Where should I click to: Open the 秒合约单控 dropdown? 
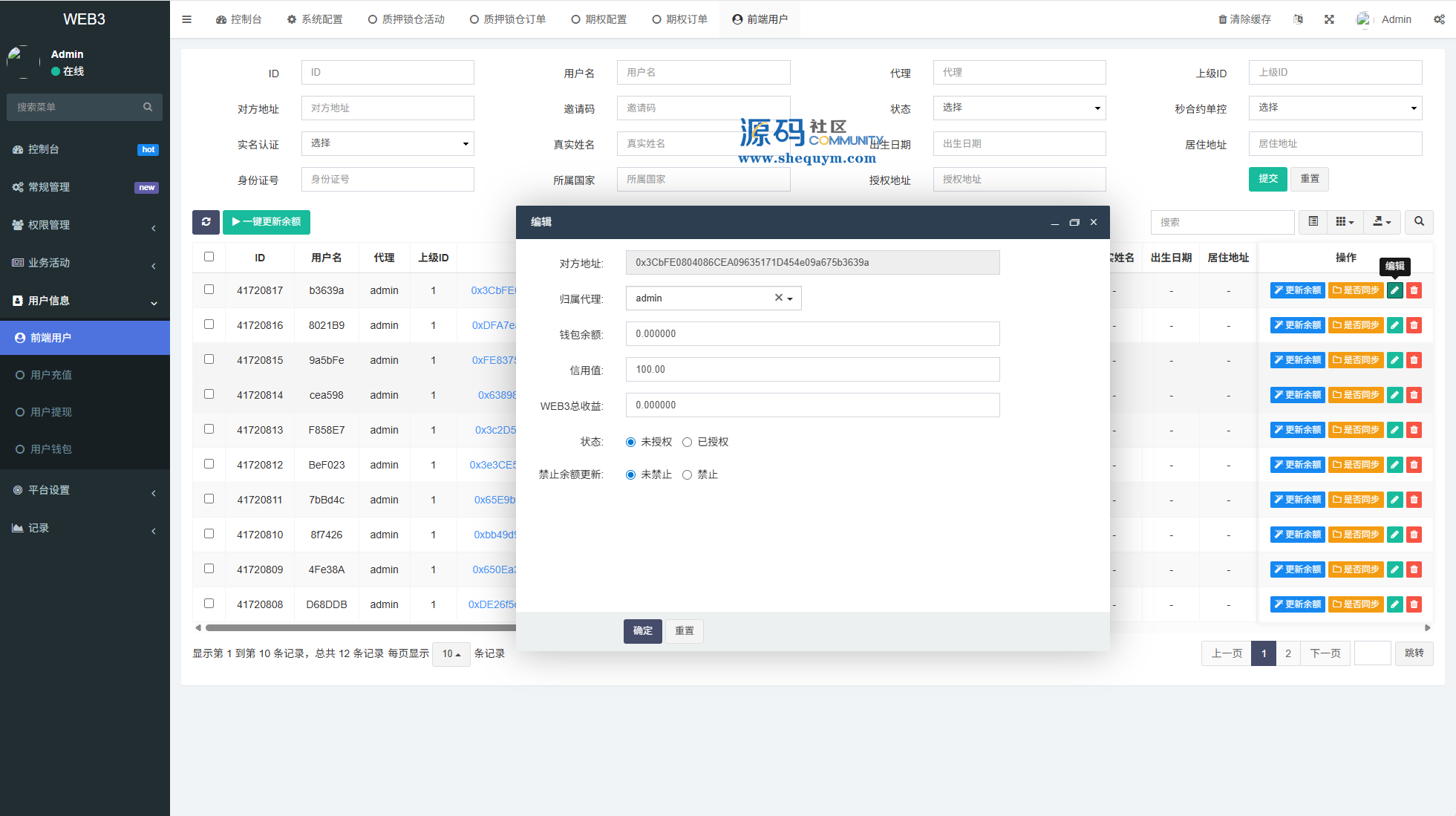click(1334, 108)
